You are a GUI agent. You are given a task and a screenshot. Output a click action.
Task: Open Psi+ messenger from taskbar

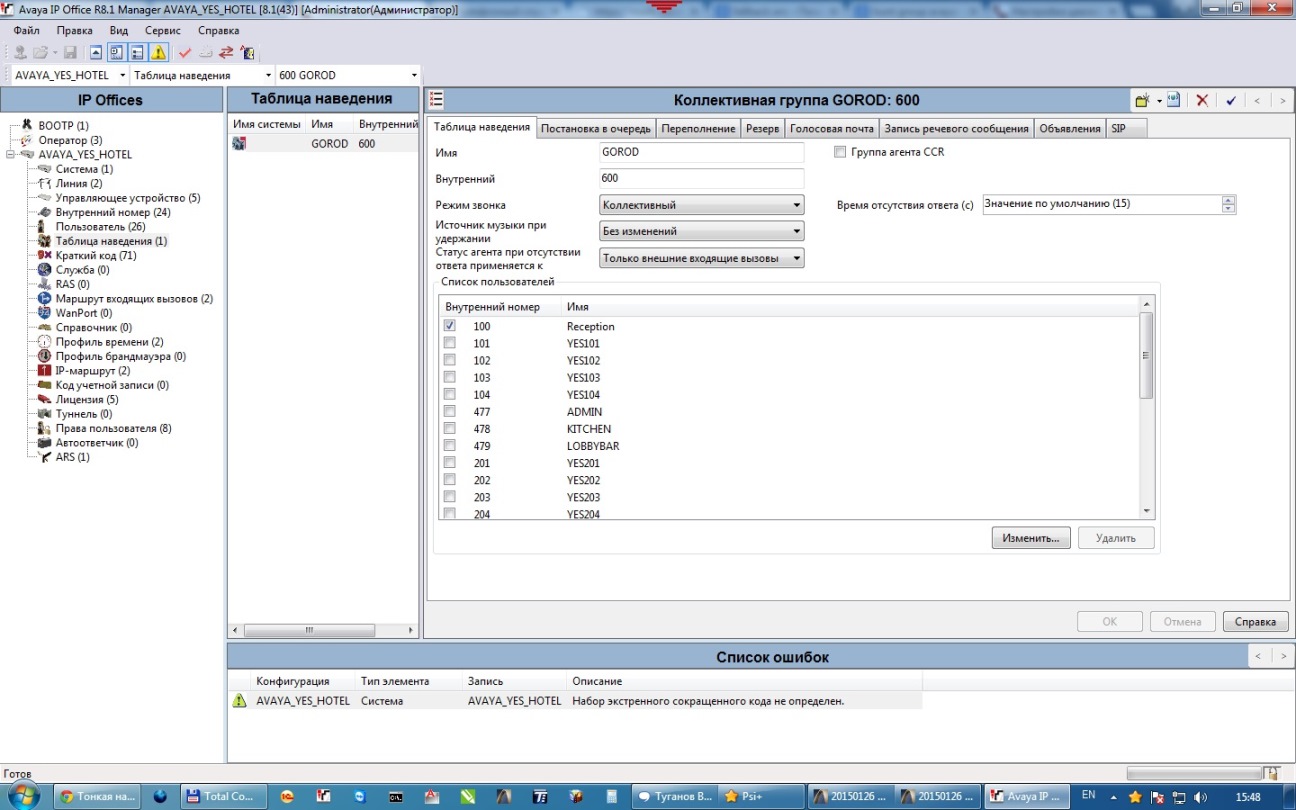pos(762,797)
